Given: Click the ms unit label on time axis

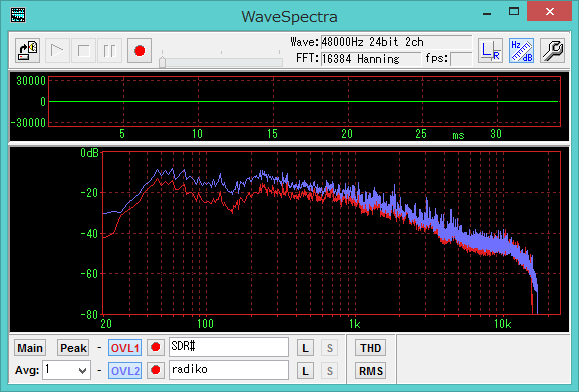Looking at the screenshot, I should (x=458, y=135).
